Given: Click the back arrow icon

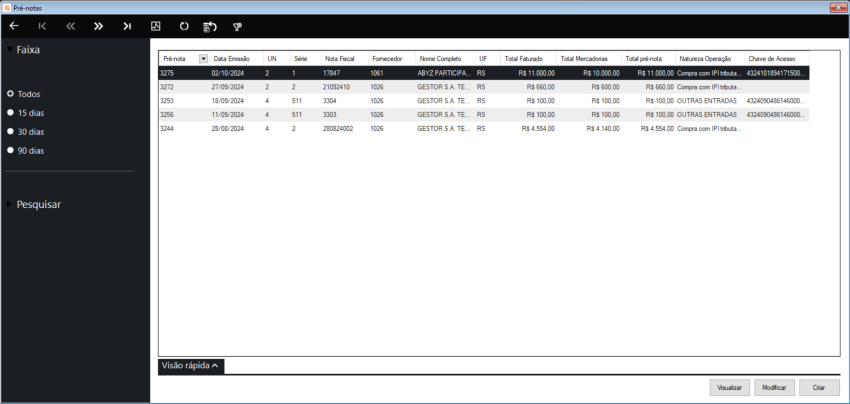Looking at the screenshot, I should point(15,26).
